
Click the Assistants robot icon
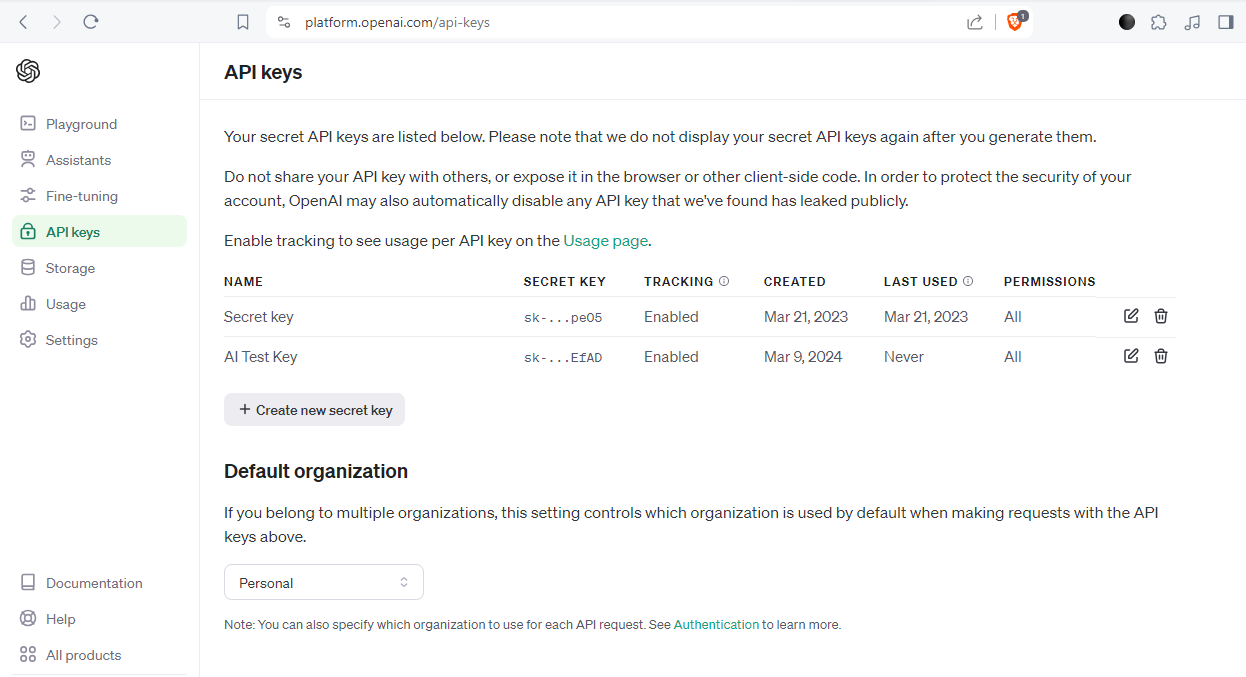pos(28,160)
